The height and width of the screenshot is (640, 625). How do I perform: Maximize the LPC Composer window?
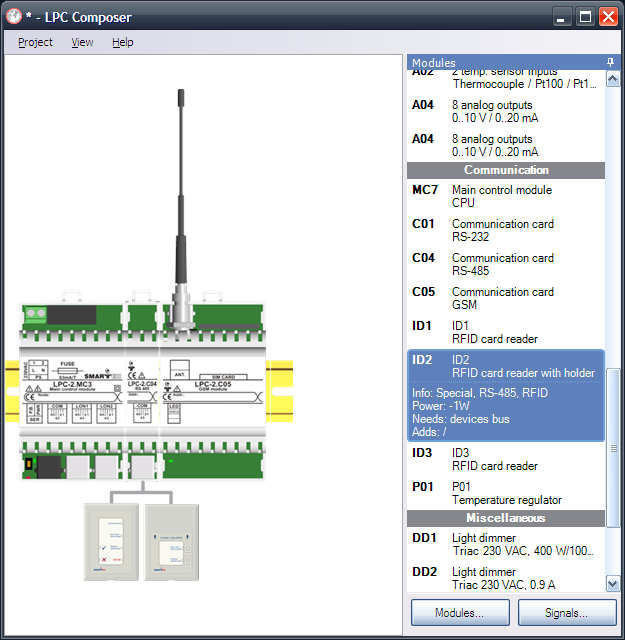(x=585, y=17)
